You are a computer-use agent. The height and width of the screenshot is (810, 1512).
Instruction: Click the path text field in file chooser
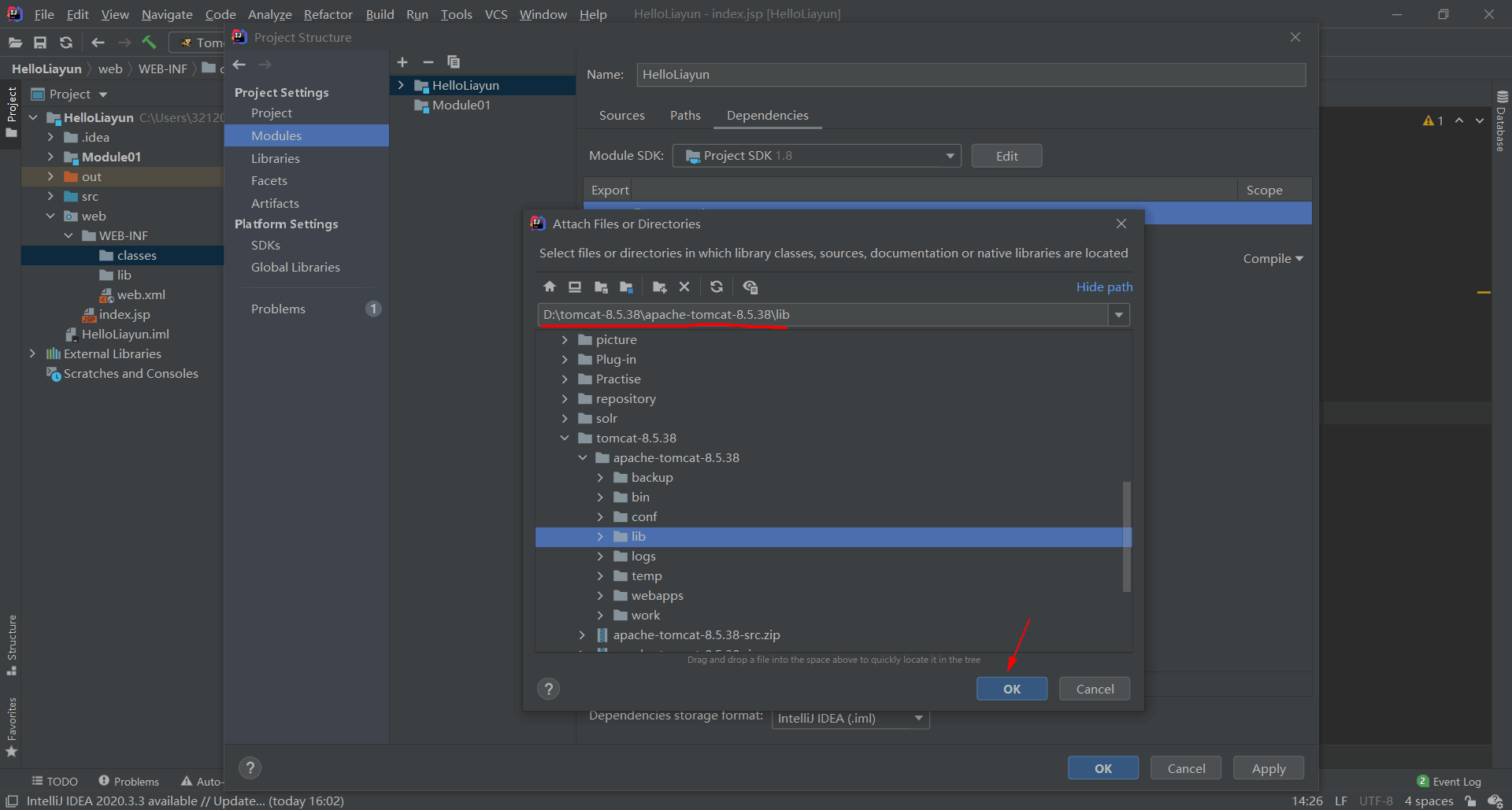pos(823,315)
